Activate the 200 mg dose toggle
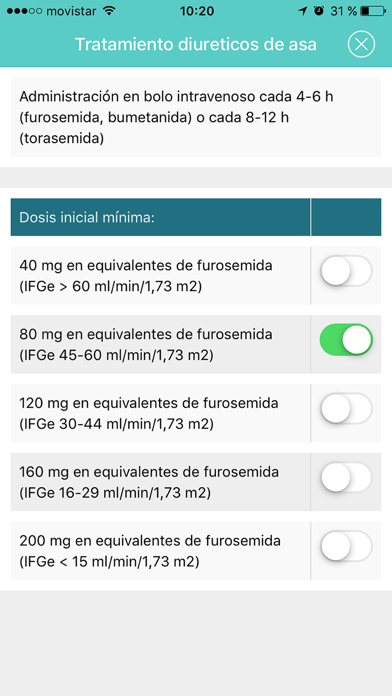The image size is (392, 696). pyautogui.click(x=346, y=546)
